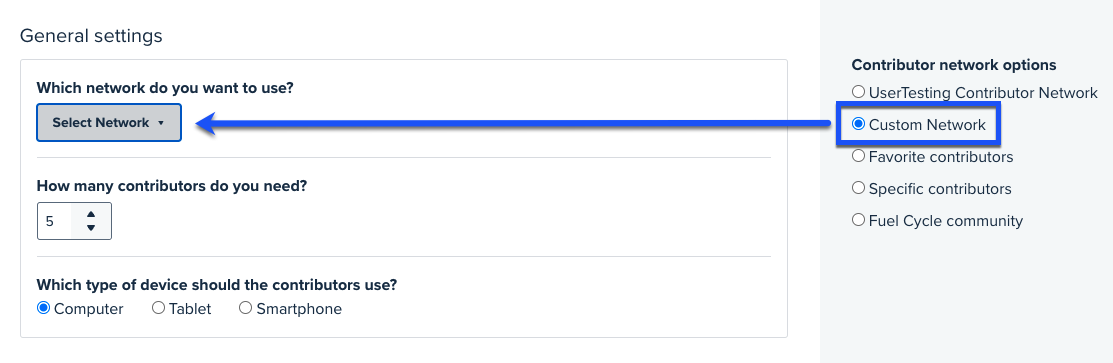Viewport: 1113px width, 363px height.
Task: Choose the Tablet device radio button
Action: pos(159,308)
